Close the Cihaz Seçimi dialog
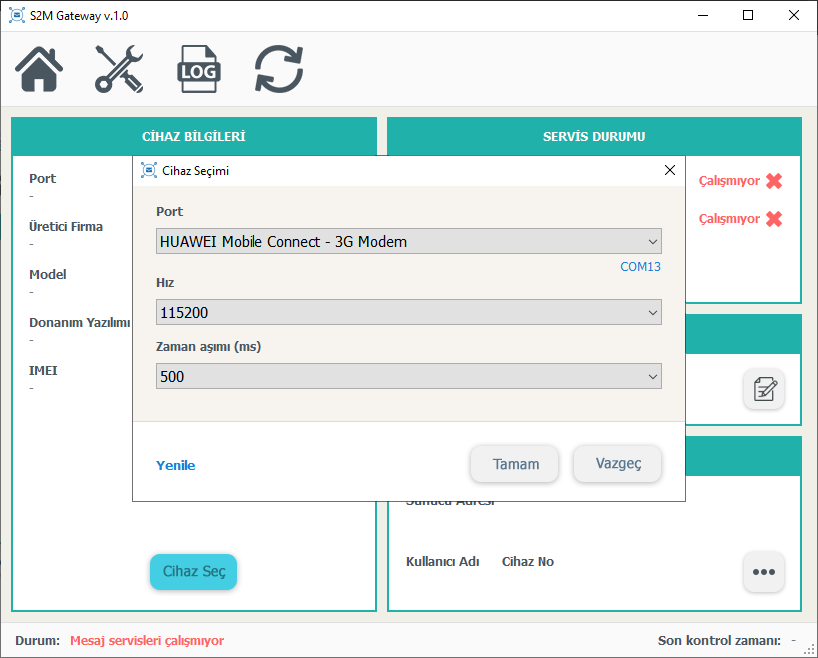This screenshot has height=658, width=818. point(670,170)
